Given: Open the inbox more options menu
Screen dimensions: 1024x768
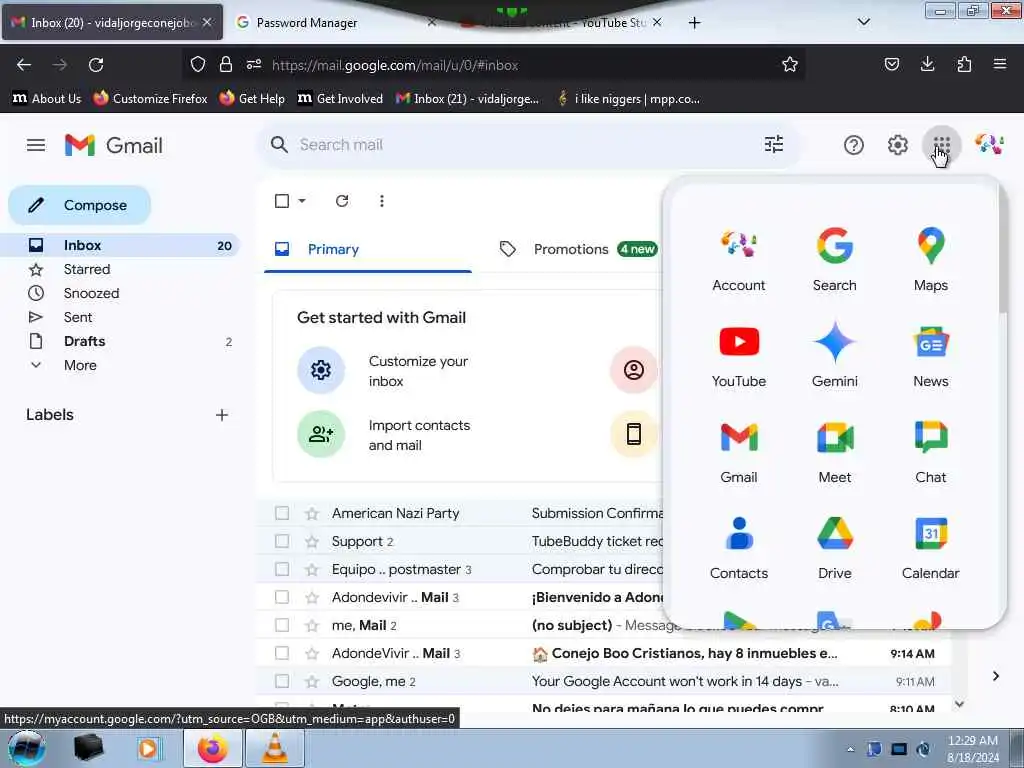Looking at the screenshot, I should coord(381,200).
